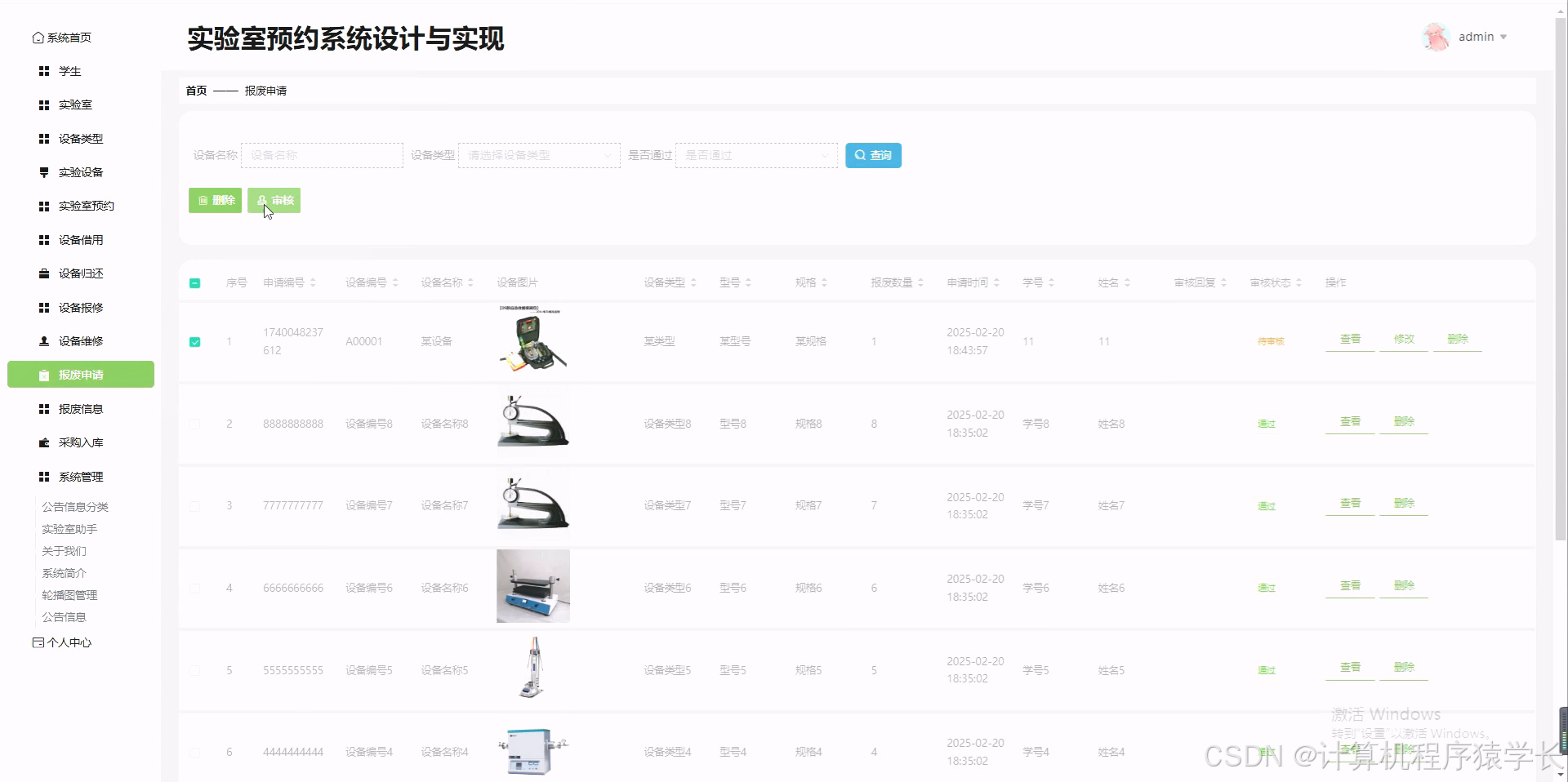Open the 采购入库 section icon
This screenshot has height=782, width=1568.
coord(44,442)
